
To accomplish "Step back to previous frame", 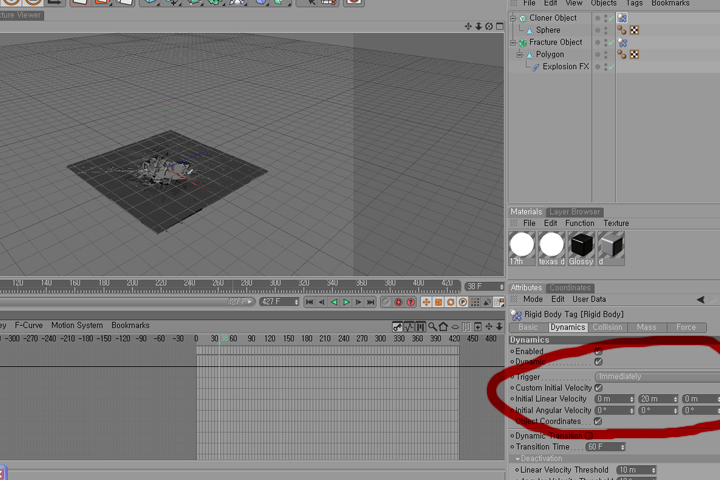I will 322,302.
